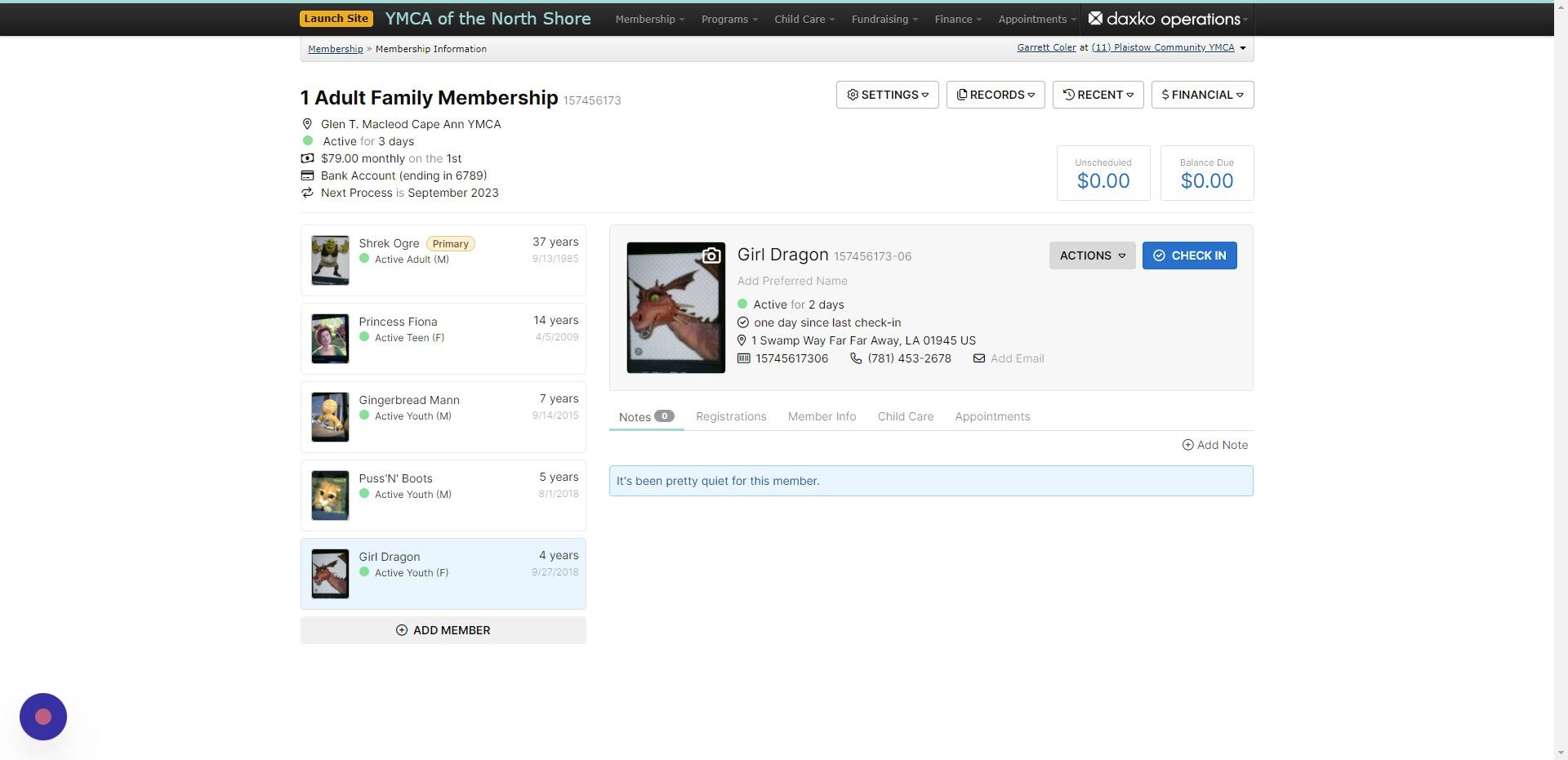
Task: Open the Fundraising menu
Action: (884, 19)
